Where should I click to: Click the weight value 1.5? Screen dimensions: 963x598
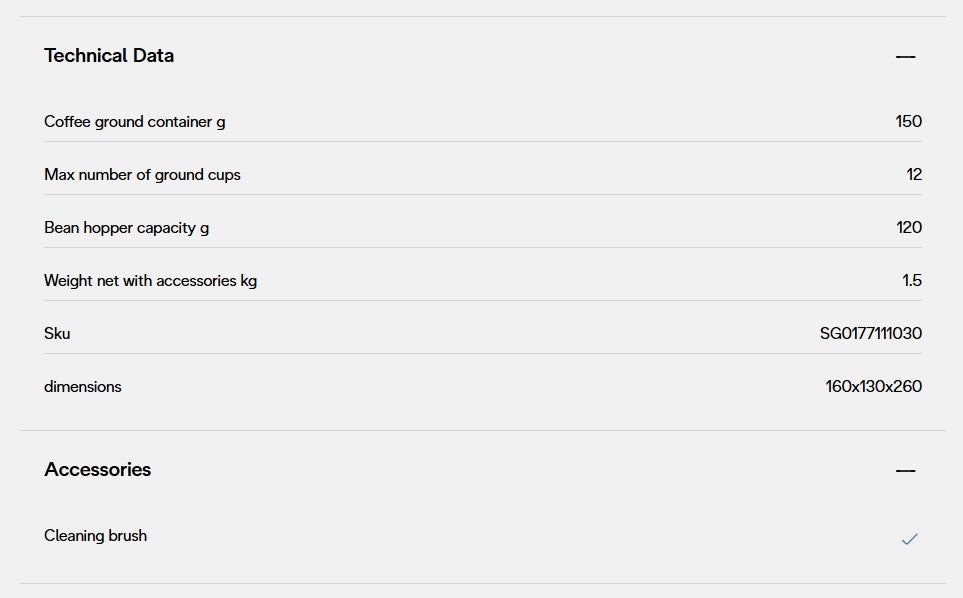point(911,281)
